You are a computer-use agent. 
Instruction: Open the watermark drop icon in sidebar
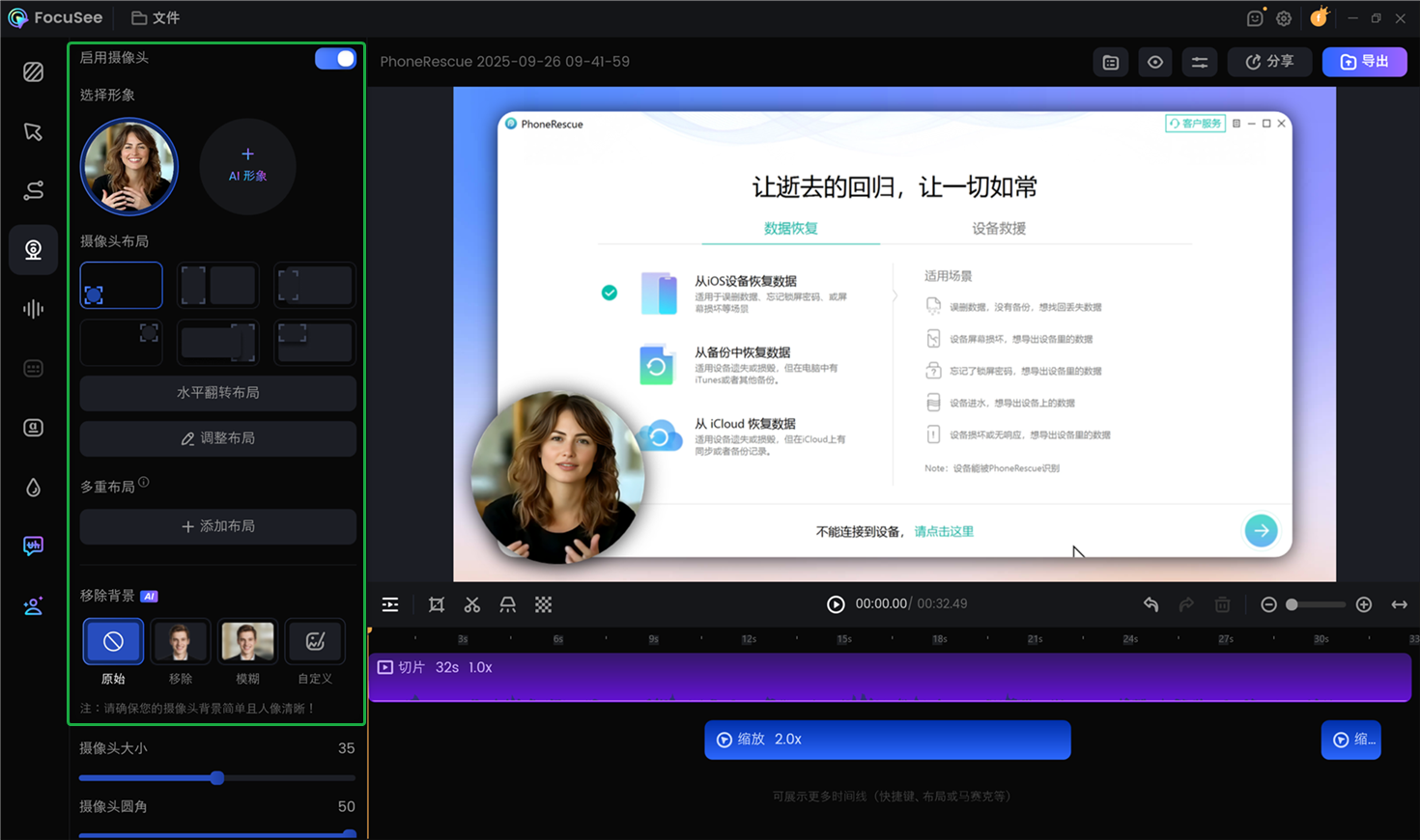[34, 487]
